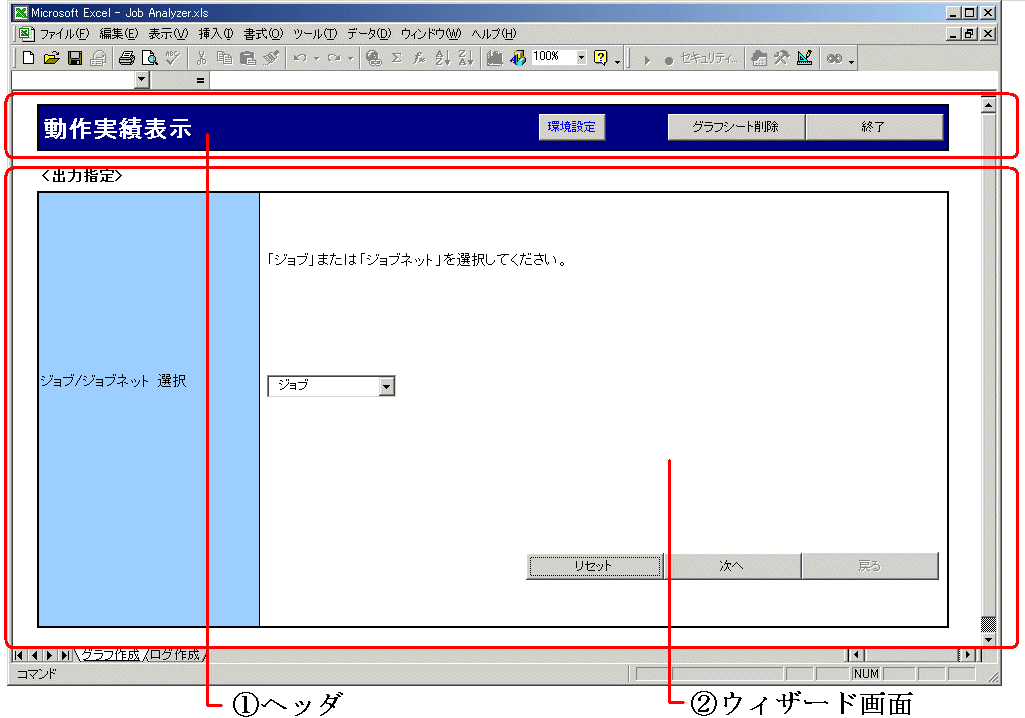Viewport: 1025px width, 718px height.
Task: Open a file with the Open folder icon
Action: coord(51,58)
